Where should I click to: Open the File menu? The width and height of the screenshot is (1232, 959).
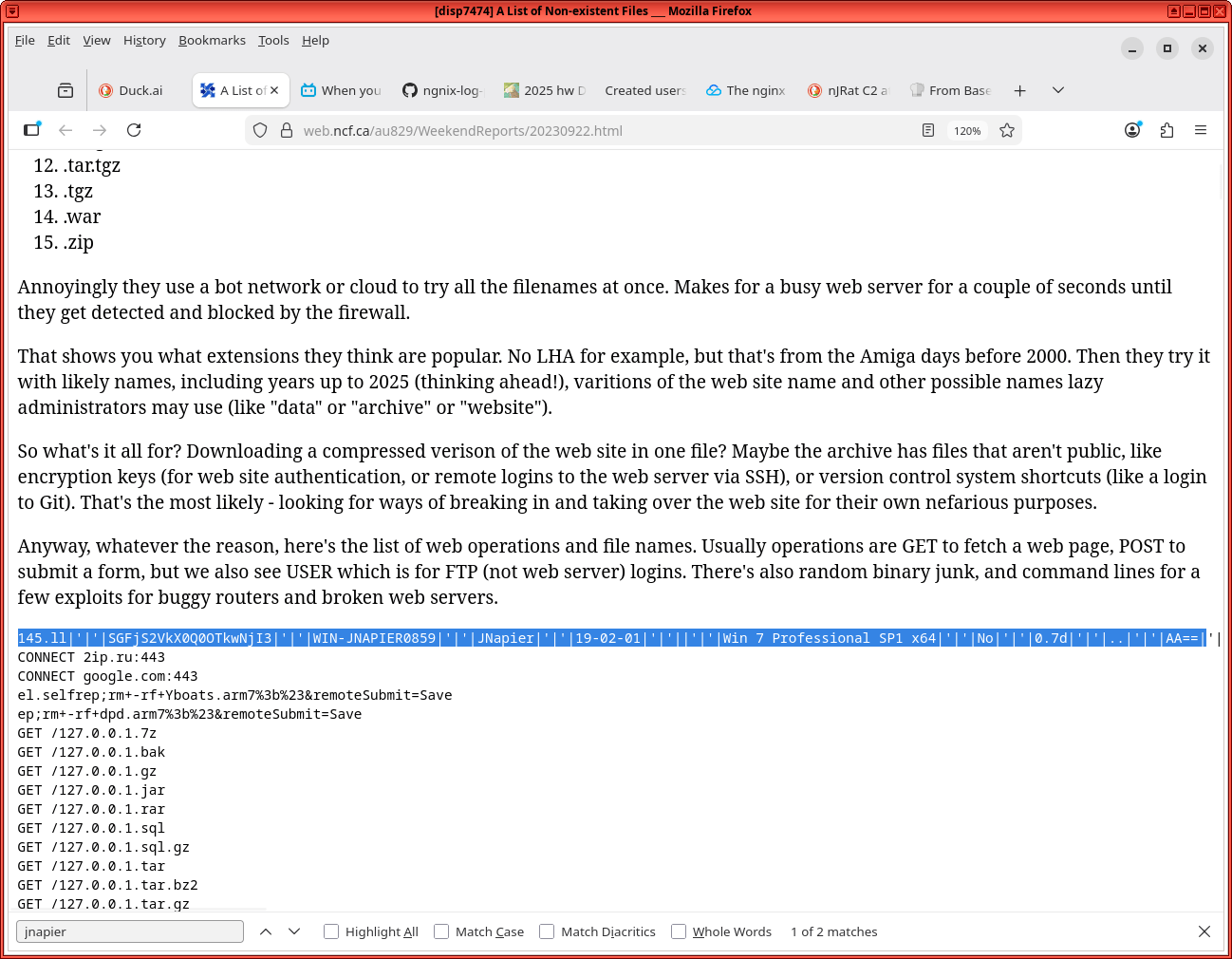pos(25,40)
